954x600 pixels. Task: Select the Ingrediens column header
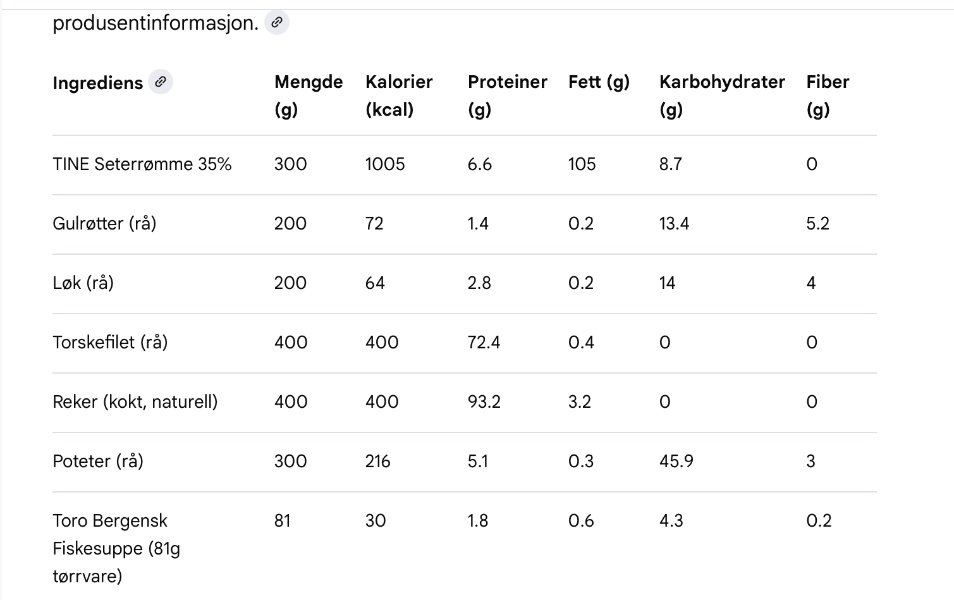97,83
